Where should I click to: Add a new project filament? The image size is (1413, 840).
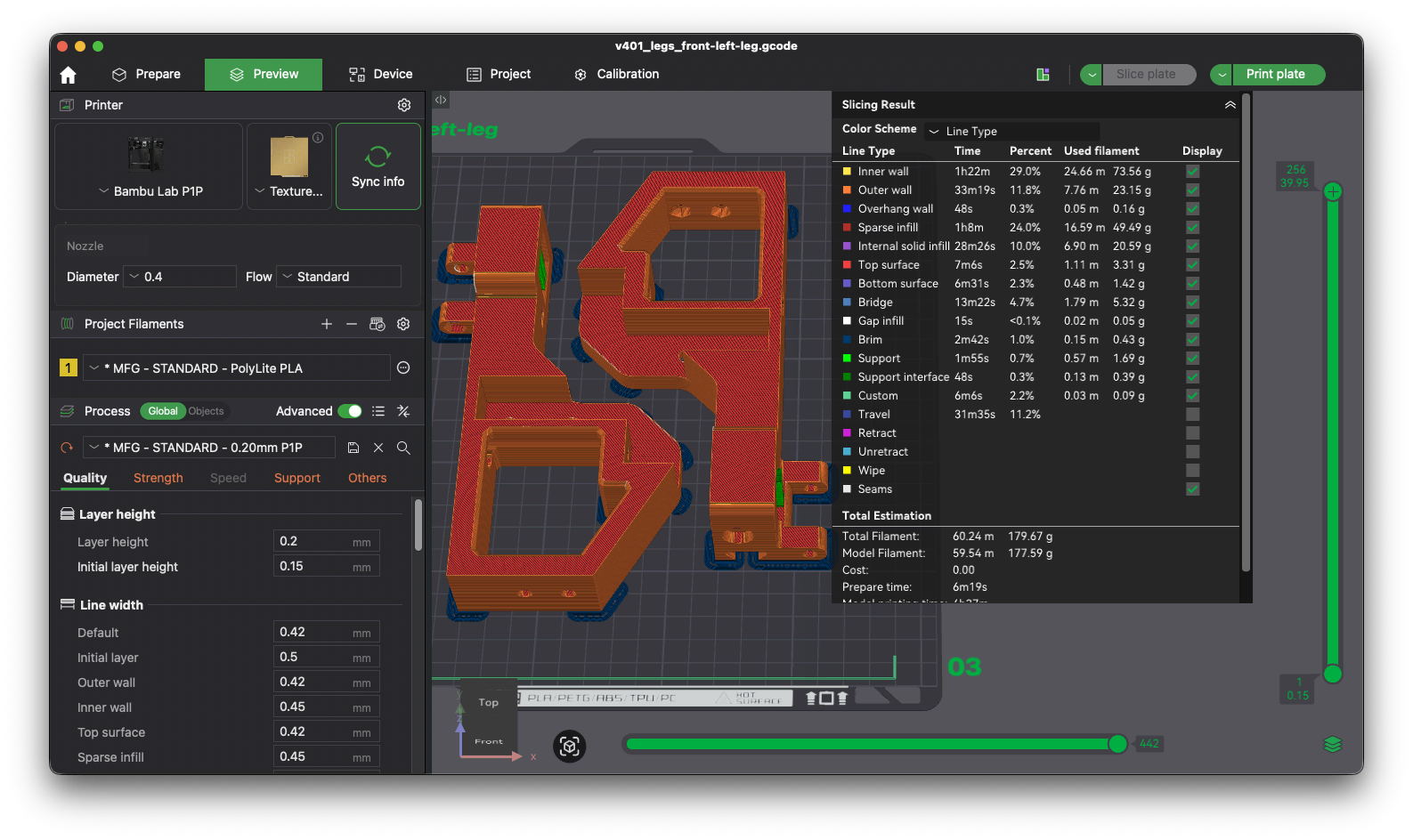(x=327, y=324)
